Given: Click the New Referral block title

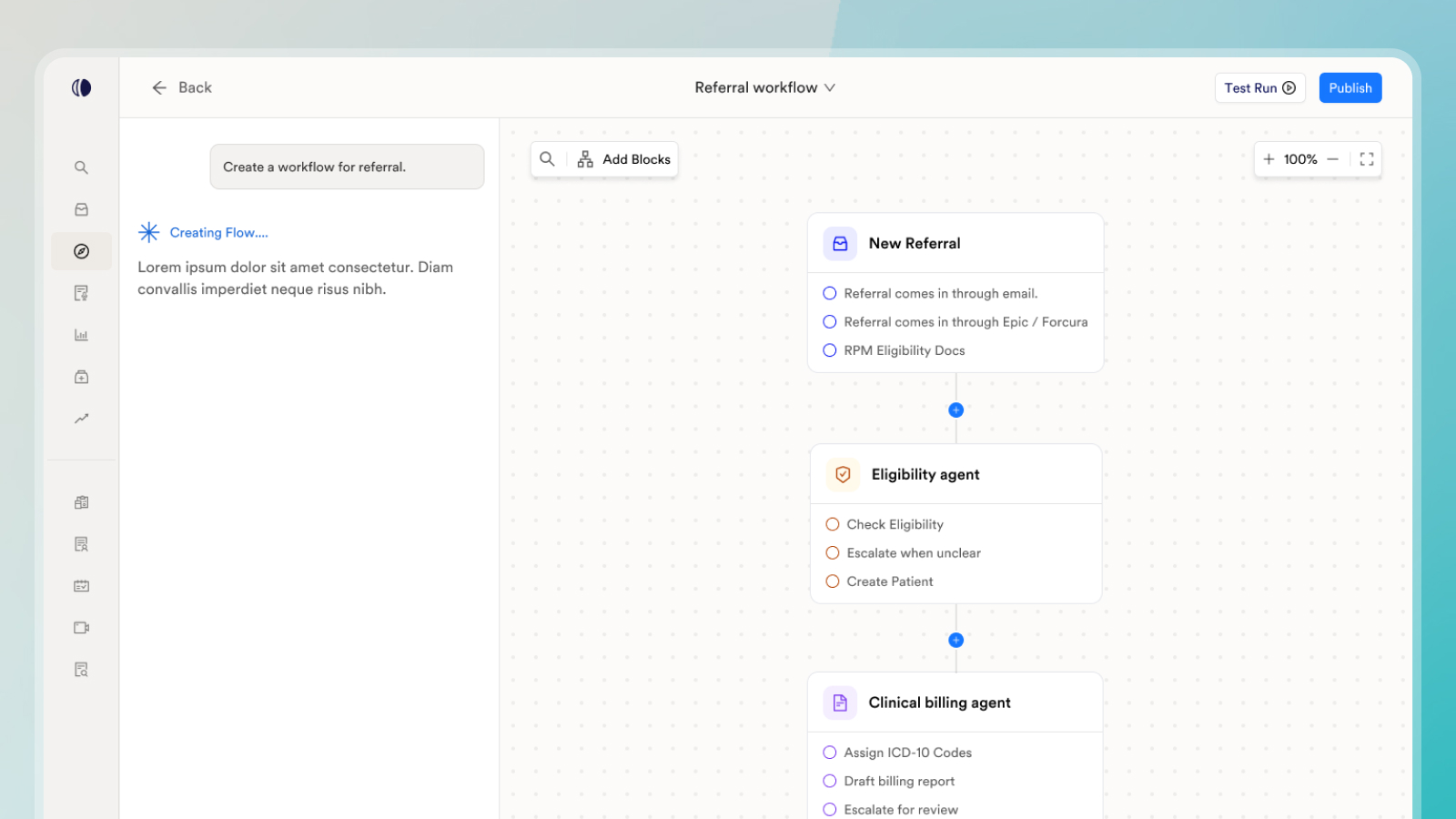Looking at the screenshot, I should tap(915, 244).
